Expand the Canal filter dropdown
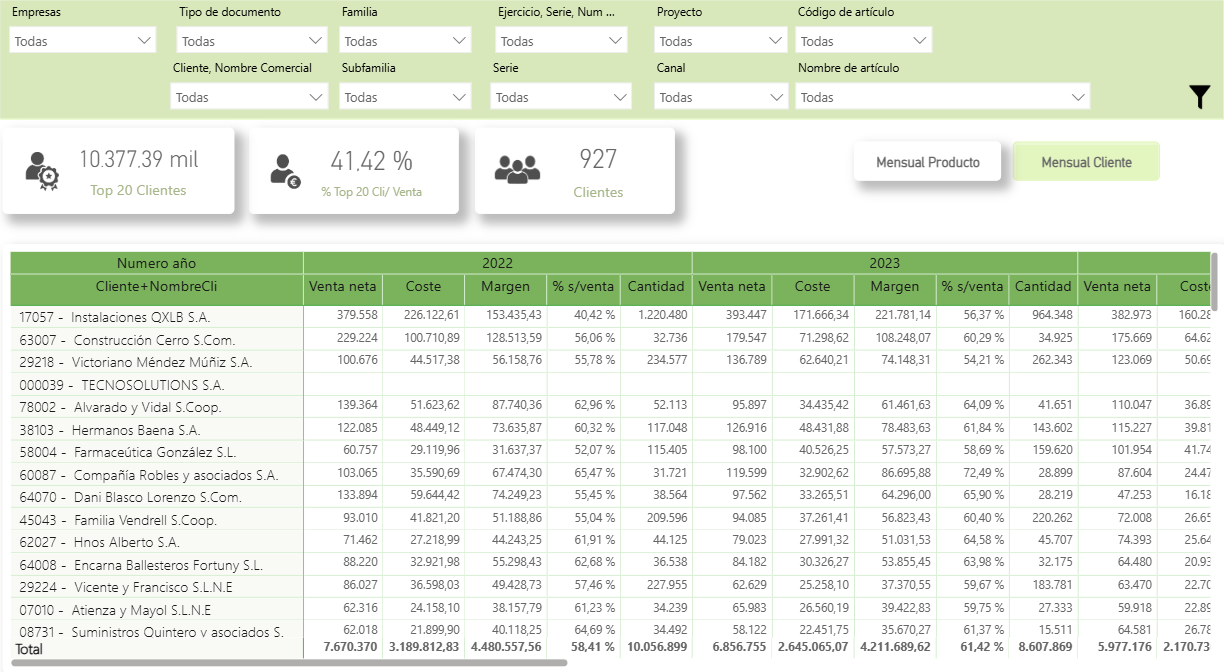Screen dimensions: 1224x672 [721, 97]
